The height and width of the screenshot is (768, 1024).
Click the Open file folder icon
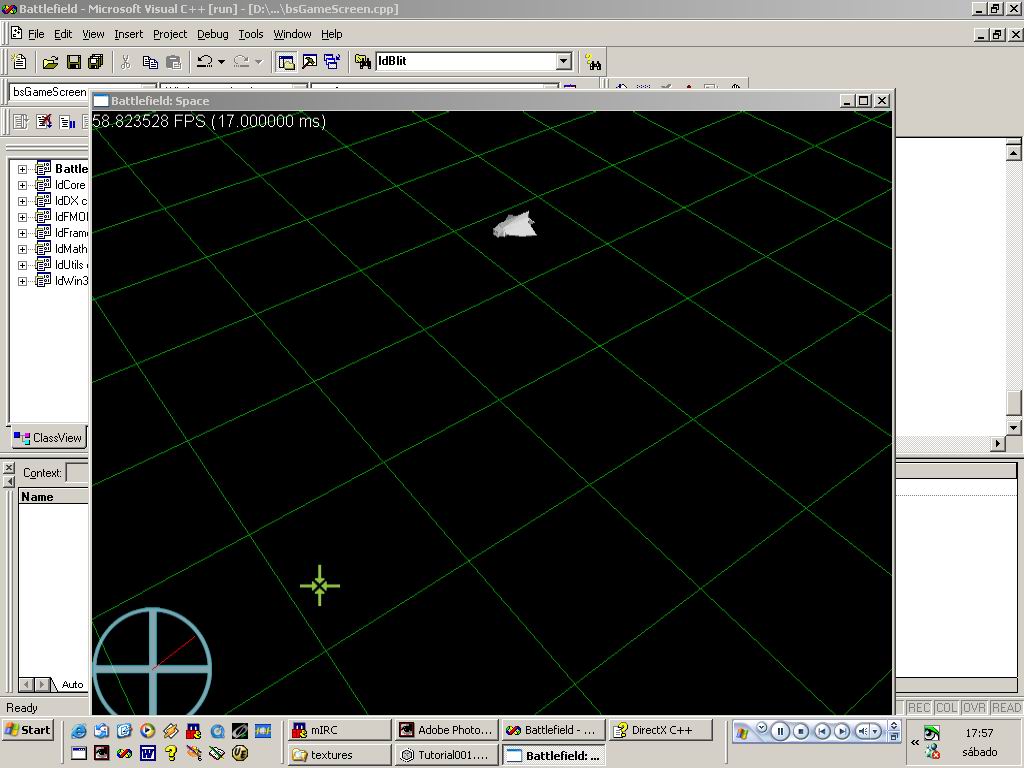tap(50, 62)
